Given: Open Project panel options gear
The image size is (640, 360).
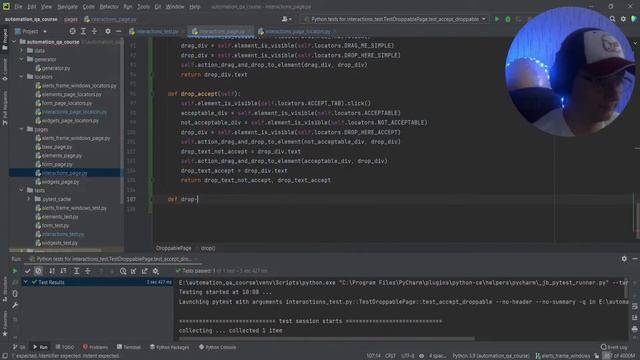Looking at the screenshot, I should (108, 31).
